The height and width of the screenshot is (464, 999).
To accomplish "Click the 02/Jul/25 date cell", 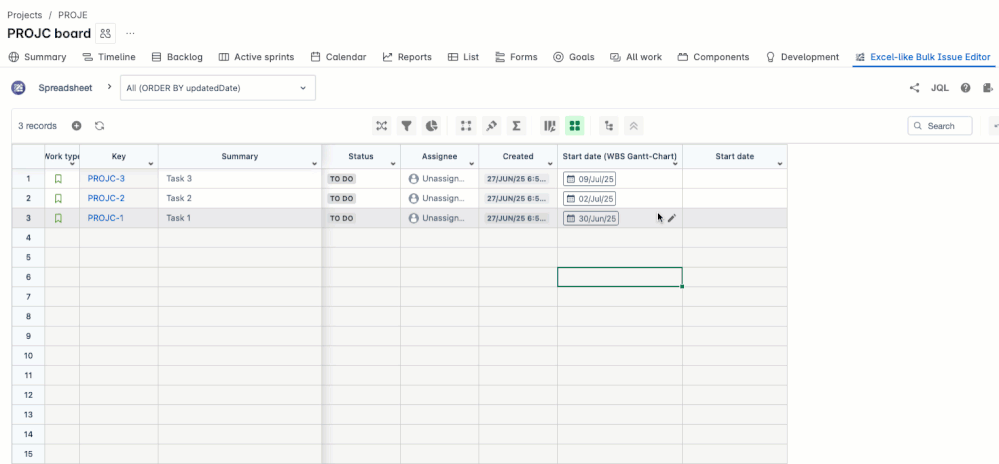I will 589,199.
